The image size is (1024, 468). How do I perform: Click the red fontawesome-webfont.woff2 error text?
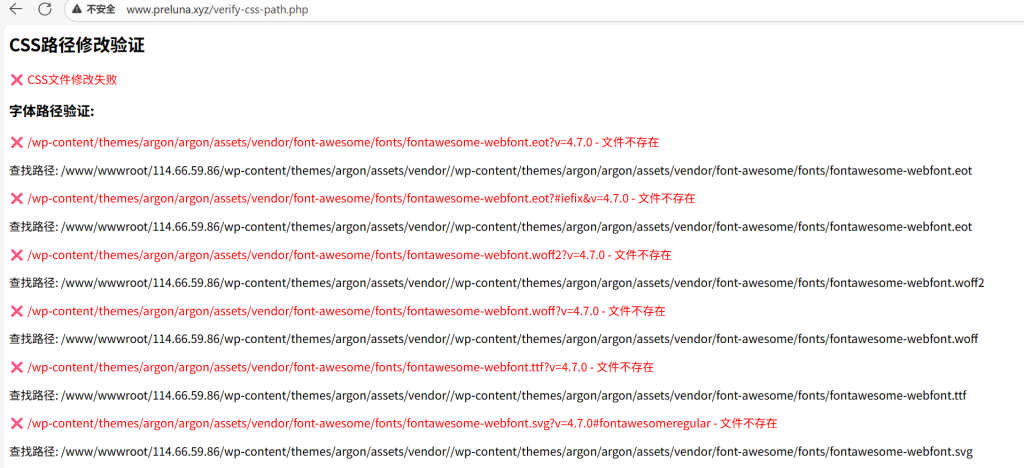pos(349,255)
